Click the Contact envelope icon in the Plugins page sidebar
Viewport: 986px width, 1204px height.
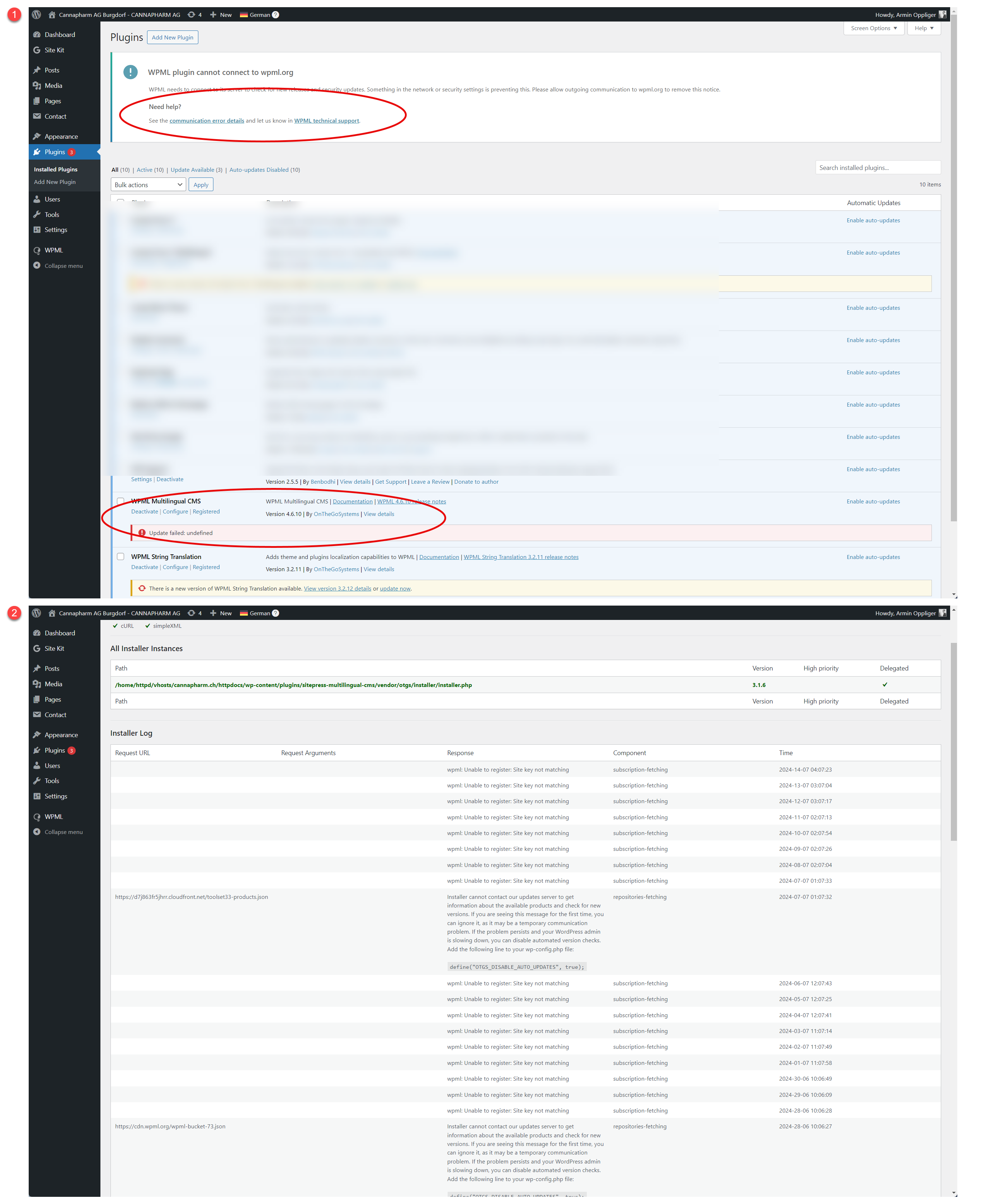tap(37, 116)
